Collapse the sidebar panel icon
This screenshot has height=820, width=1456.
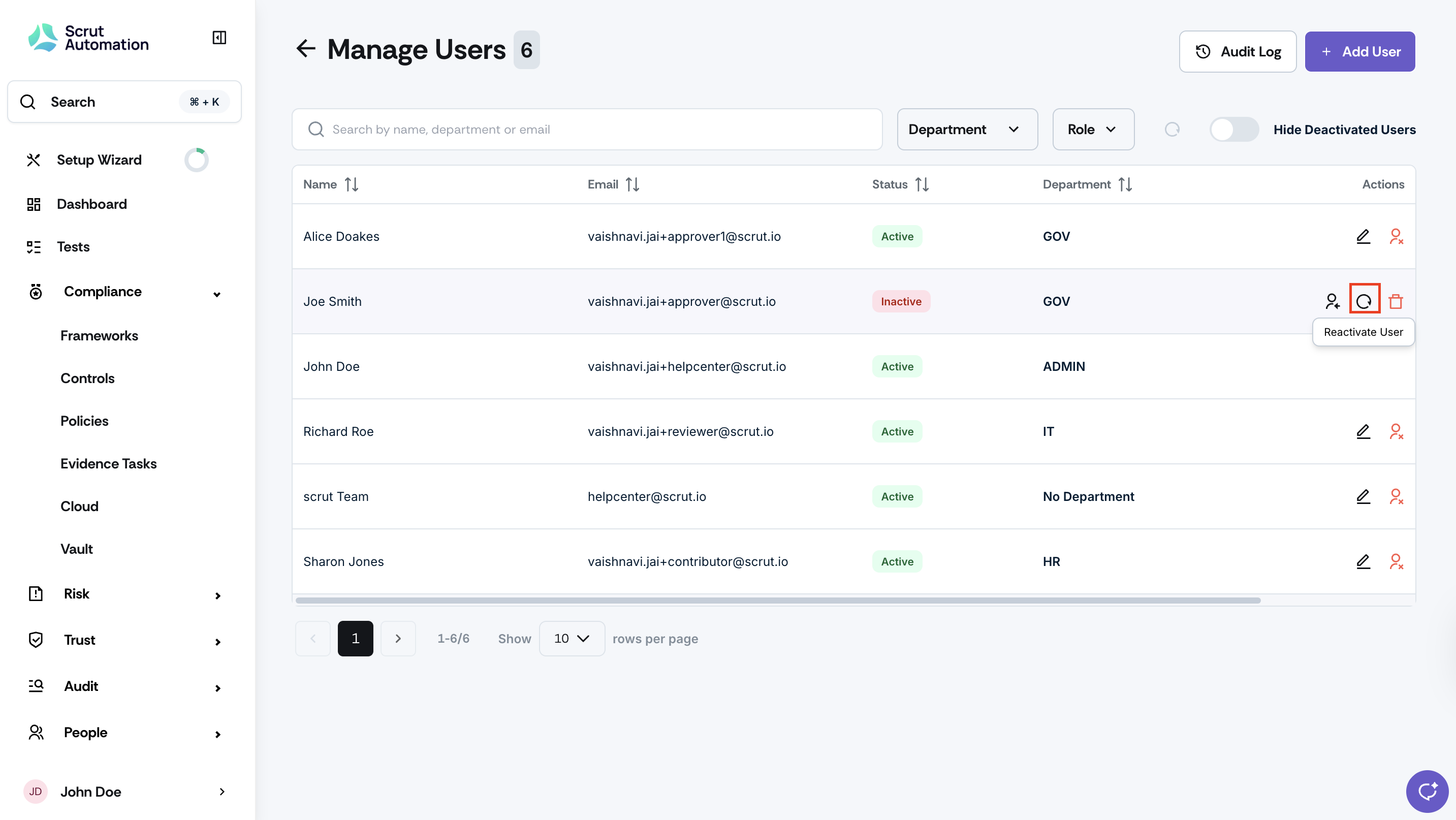tap(219, 37)
